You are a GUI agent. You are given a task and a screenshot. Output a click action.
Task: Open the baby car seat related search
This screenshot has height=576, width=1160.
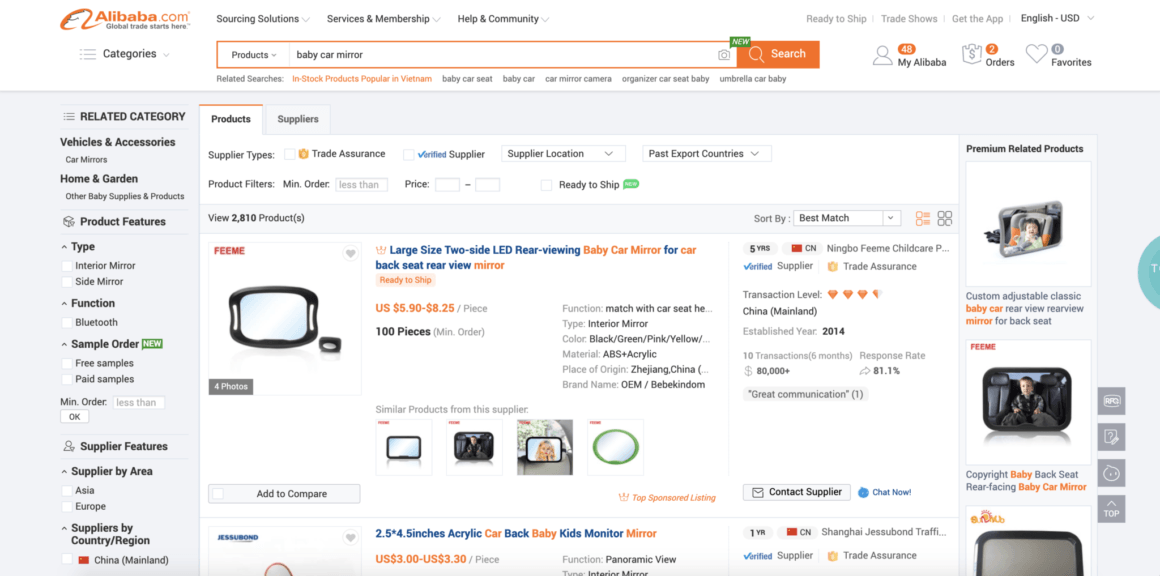click(x=467, y=78)
